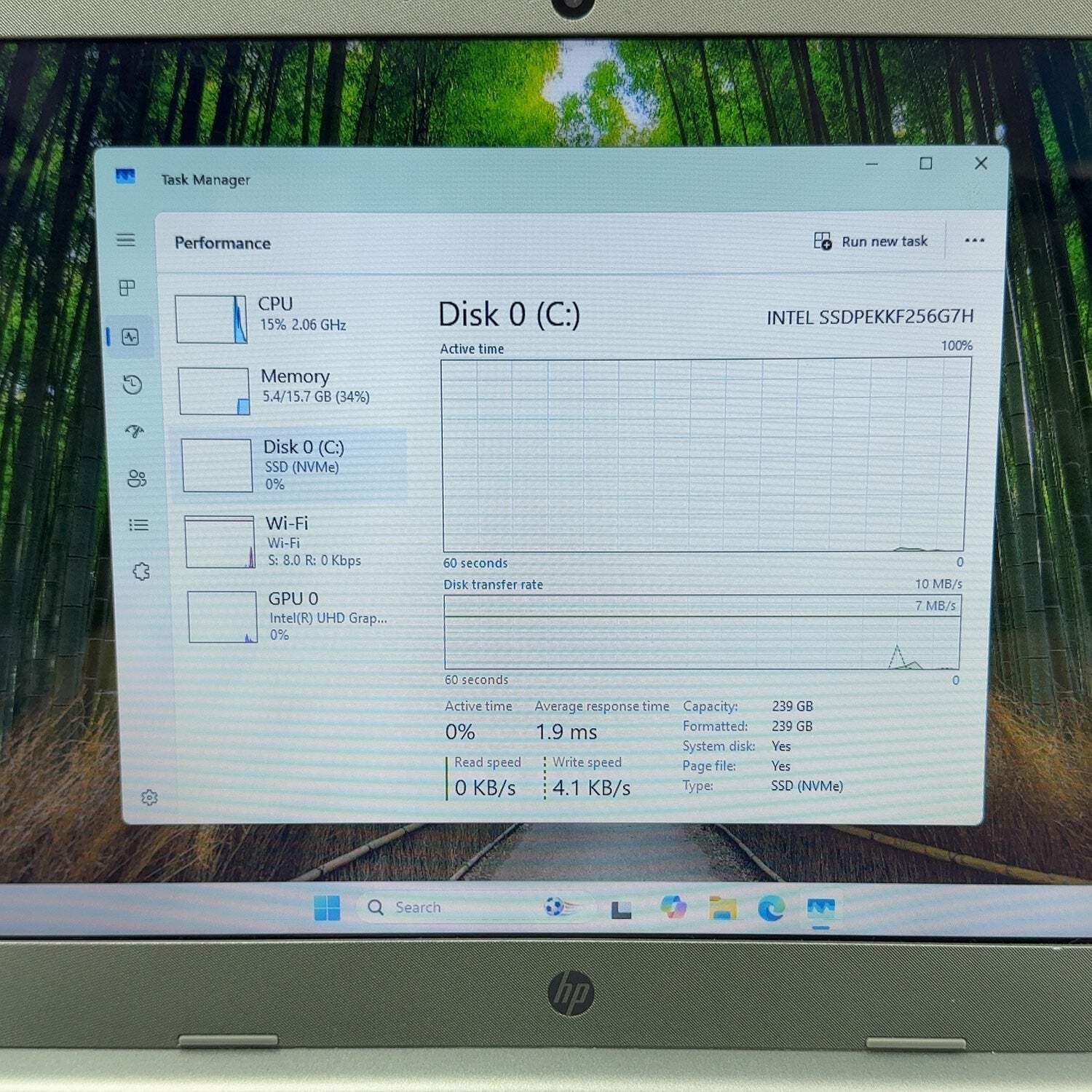This screenshot has width=1092, height=1092.
Task: Click the Task Manager taskbar icon
Action: coord(820,909)
